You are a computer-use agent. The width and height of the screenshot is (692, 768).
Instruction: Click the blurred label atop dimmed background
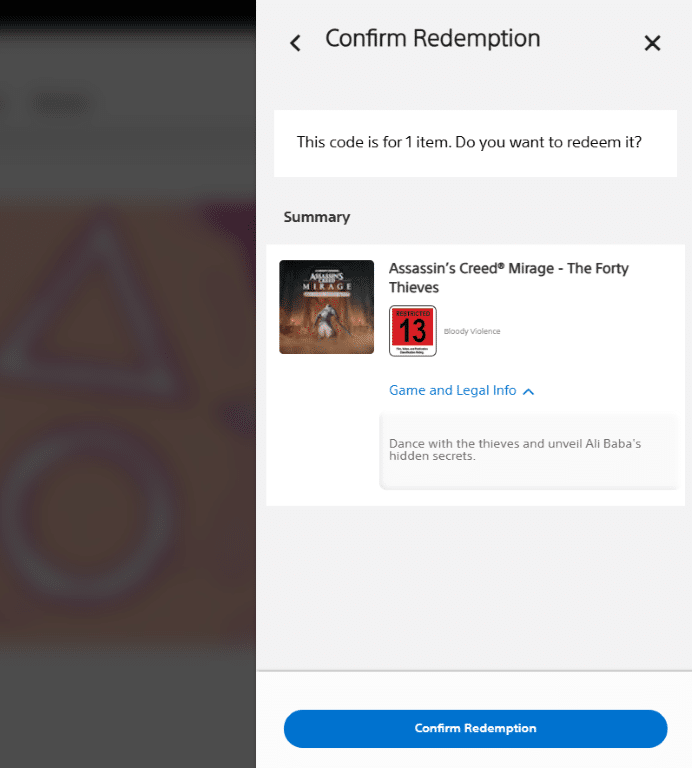(61, 104)
